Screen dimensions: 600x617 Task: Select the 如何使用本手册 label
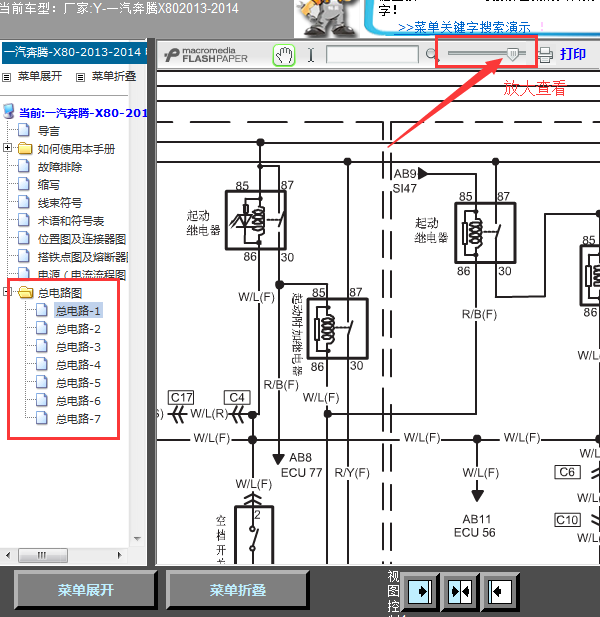pyautogui.click(x=76, y=149)
